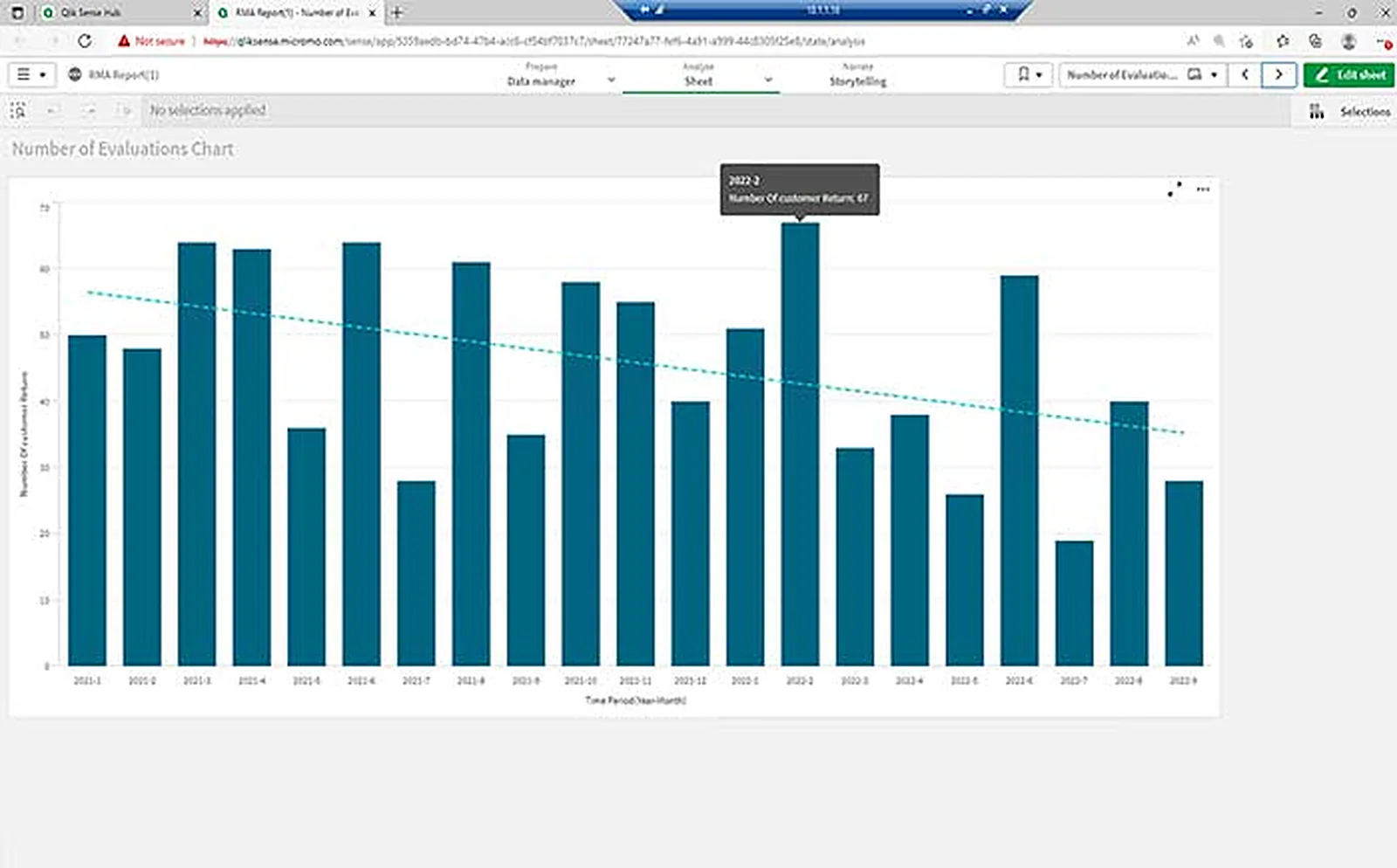Open the Qlik navigation hamburger menu
This screenshot has height=868, width=1397.
[31, 75]
